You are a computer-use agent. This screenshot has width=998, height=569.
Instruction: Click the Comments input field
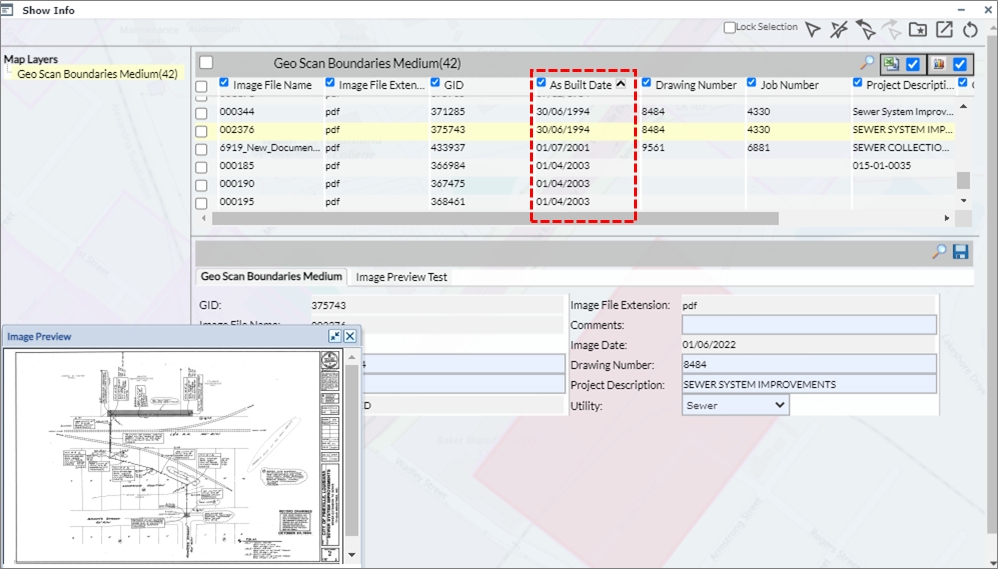click(808, 325)
